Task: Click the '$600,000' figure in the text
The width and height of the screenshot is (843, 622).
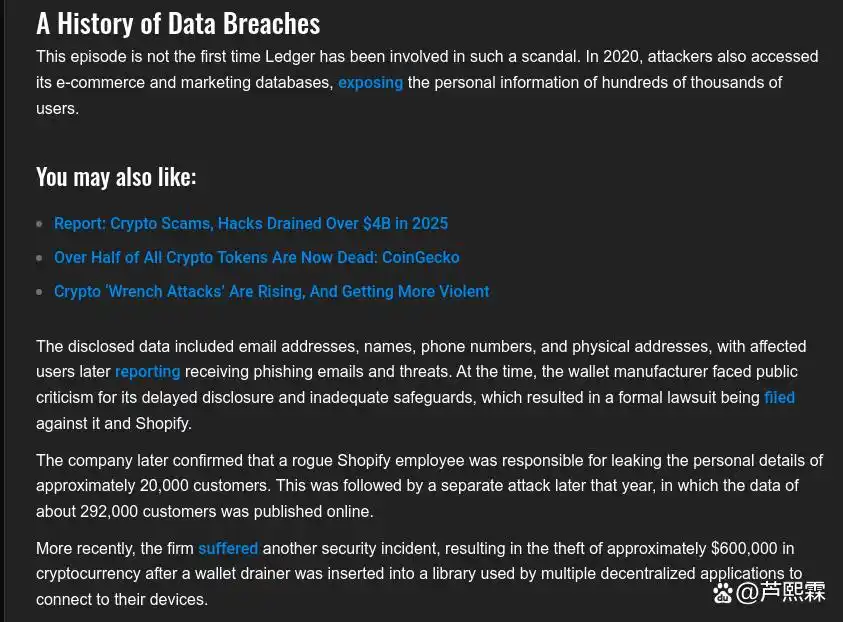Action: 744,548
